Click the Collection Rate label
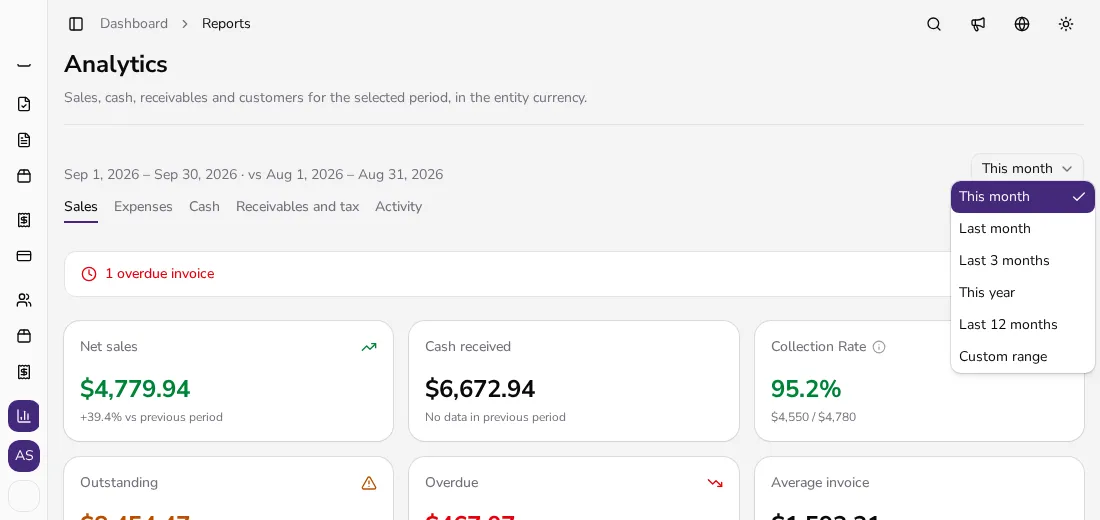 [x=819, y=347]
